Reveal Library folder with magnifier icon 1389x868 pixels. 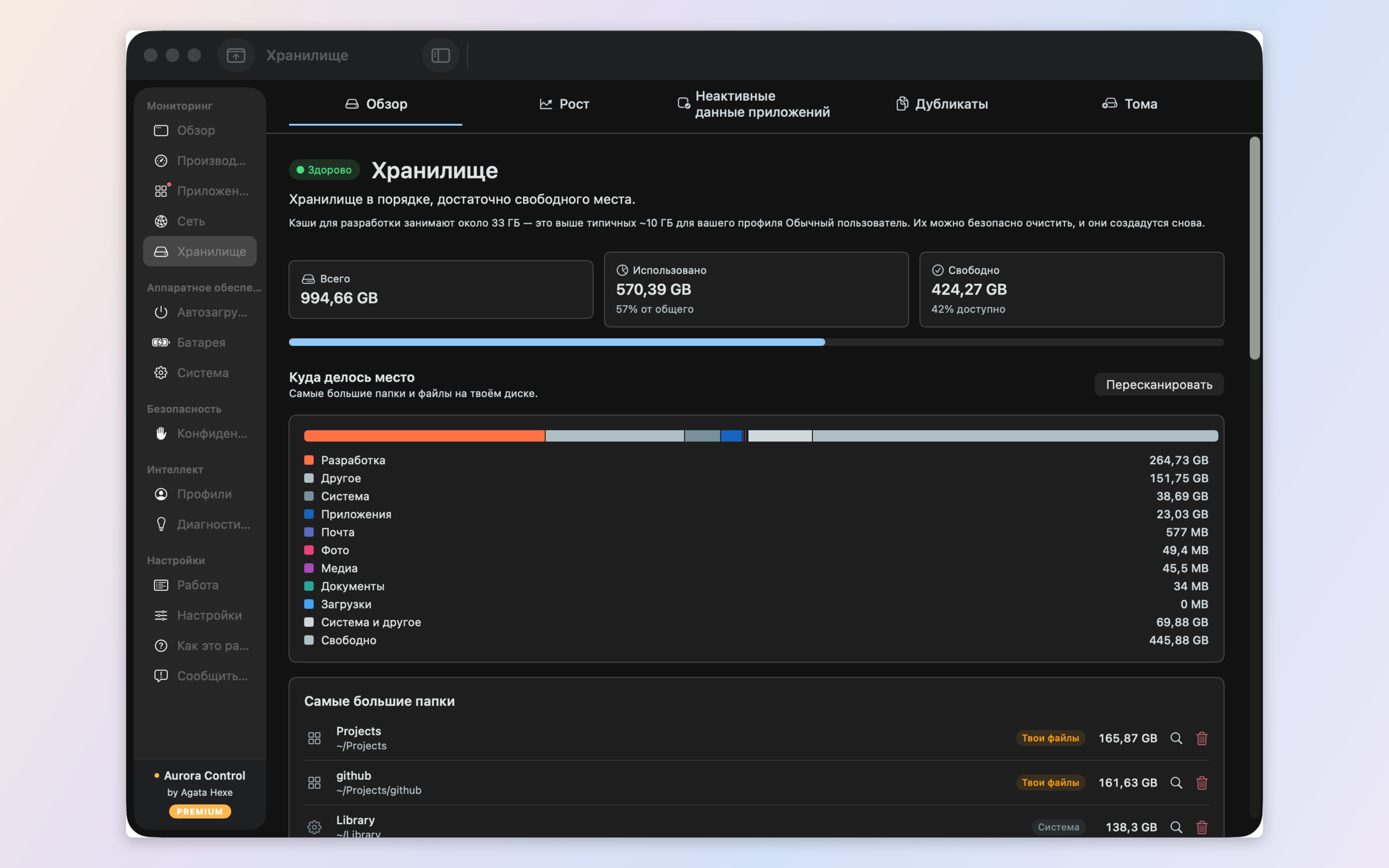[x=1176, y=827]
